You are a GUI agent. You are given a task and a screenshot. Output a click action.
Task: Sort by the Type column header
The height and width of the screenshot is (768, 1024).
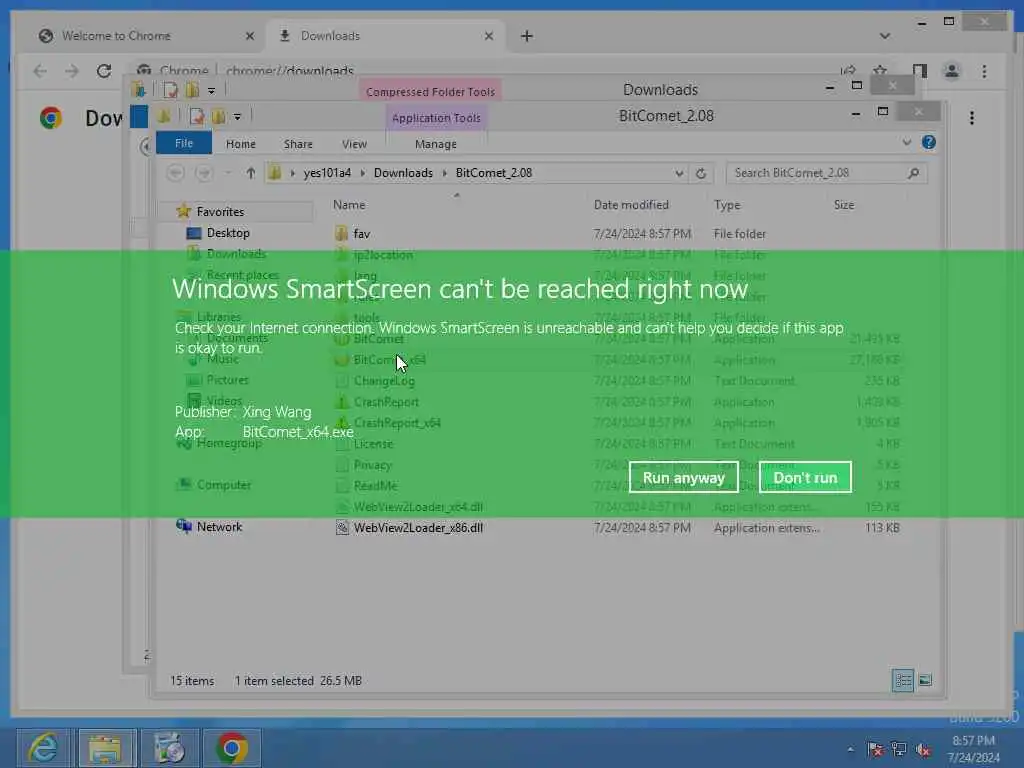727,205
